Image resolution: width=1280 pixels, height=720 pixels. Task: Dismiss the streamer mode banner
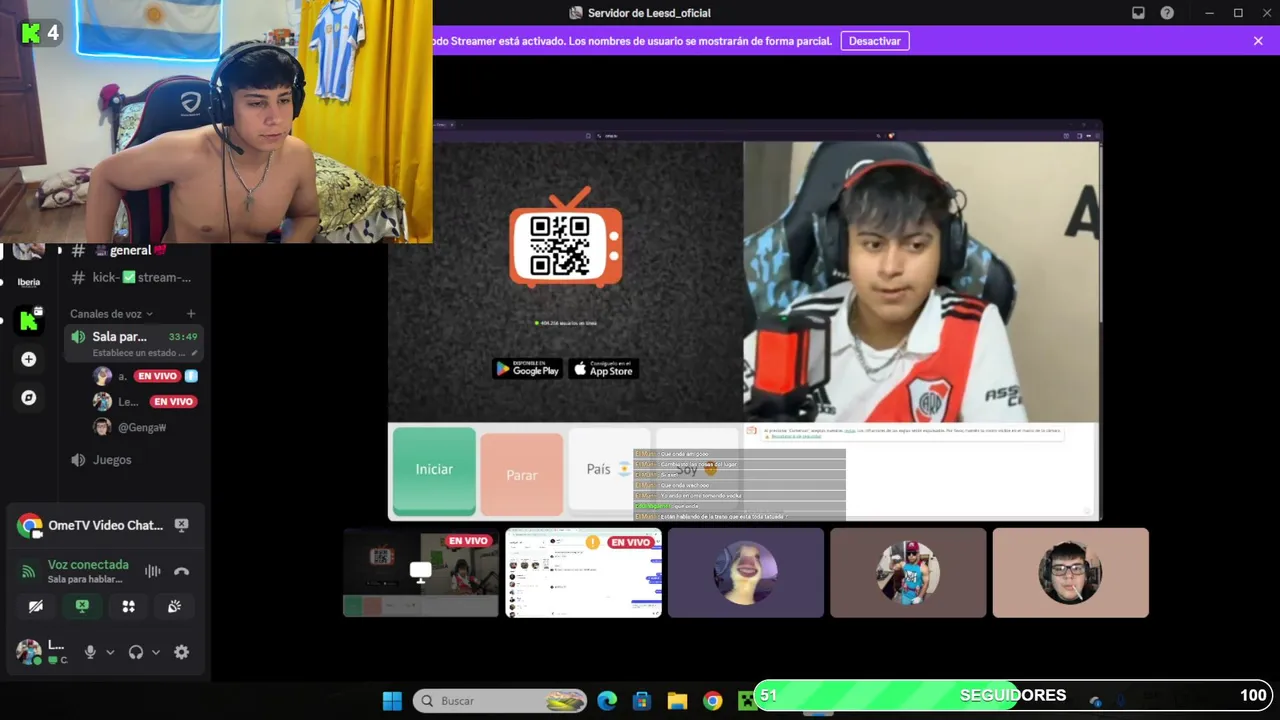[1258, 41]
